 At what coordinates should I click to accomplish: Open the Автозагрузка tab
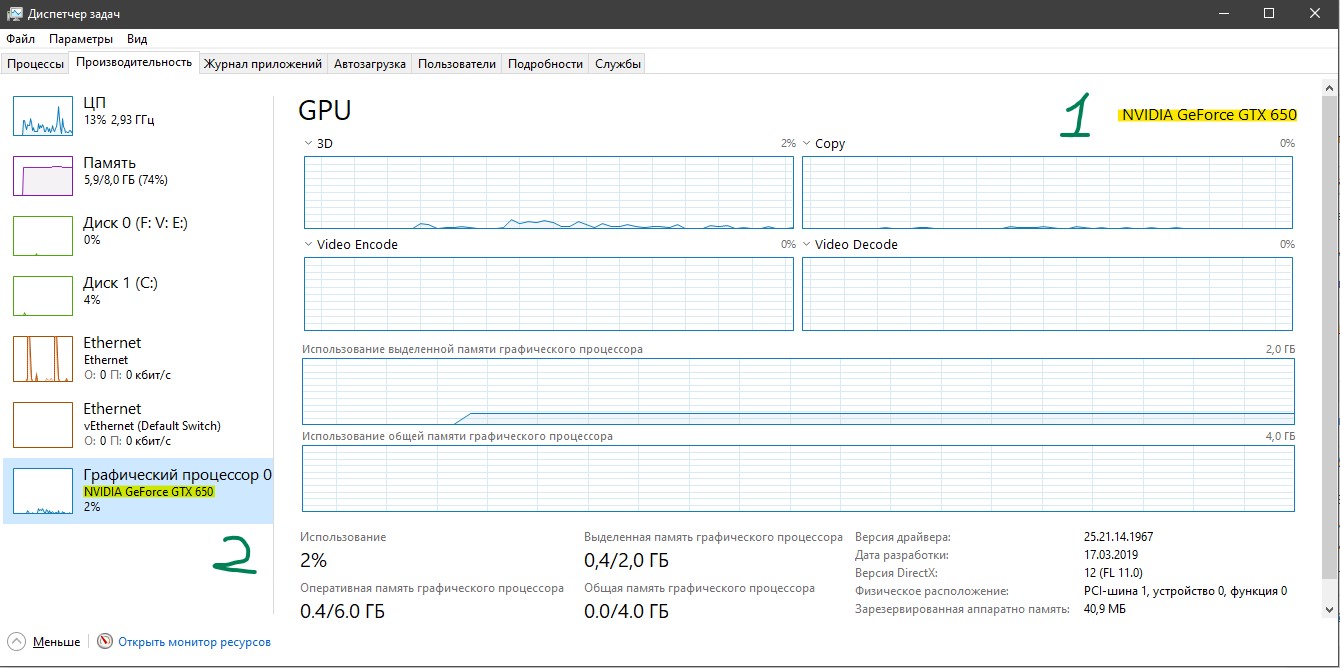[x=370, y=64]
